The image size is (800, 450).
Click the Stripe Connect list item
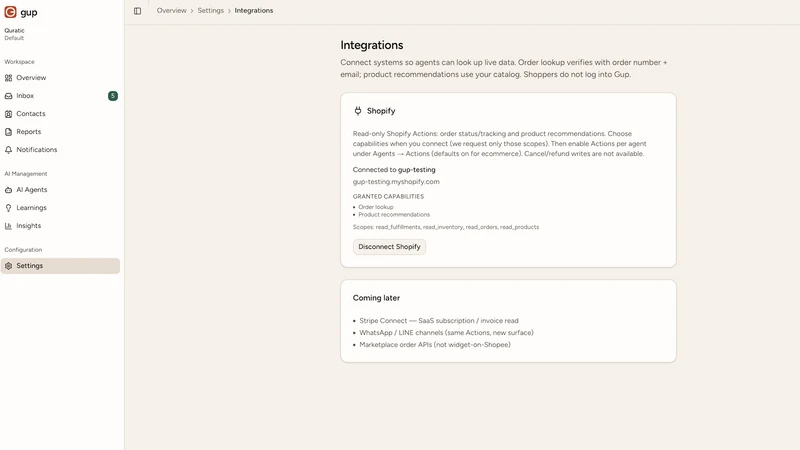[x=439, y=321]
